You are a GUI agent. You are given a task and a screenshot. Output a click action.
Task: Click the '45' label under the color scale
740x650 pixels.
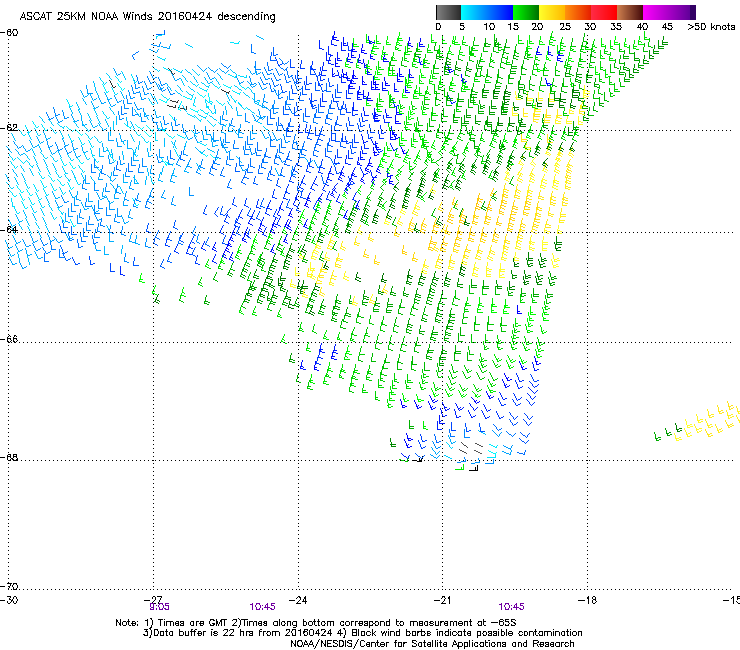667,27
